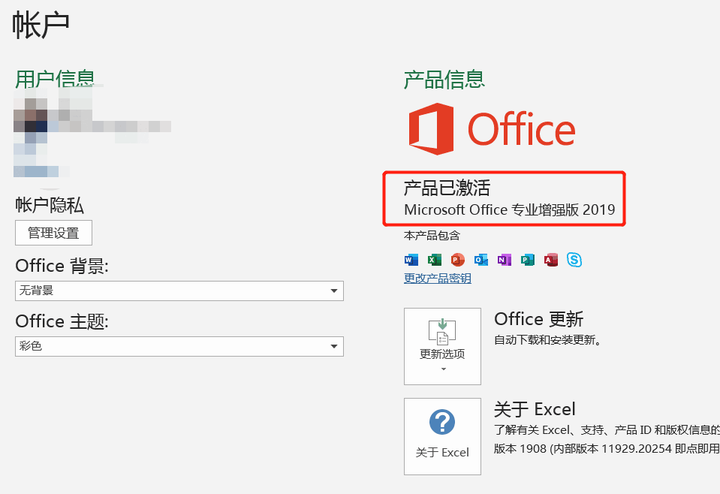Viewport: 720px width, 494px height.
Task: Click the 帐户隐私 heading
Action: pyautogui.click(x=50, y=205)
